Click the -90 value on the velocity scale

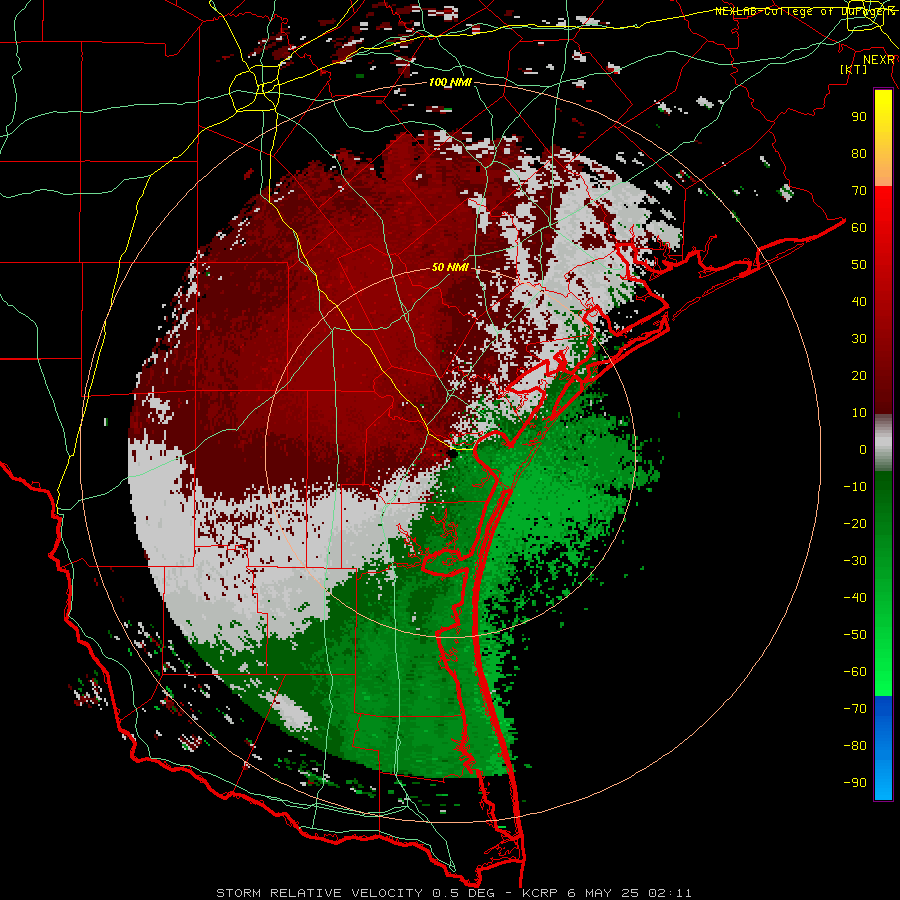855,783
